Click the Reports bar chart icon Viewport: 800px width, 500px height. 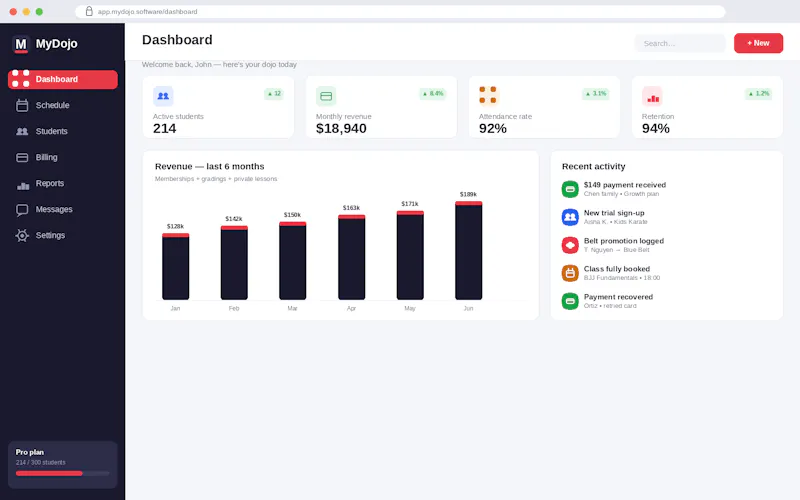pyautogui.click(x=22, y=184)
